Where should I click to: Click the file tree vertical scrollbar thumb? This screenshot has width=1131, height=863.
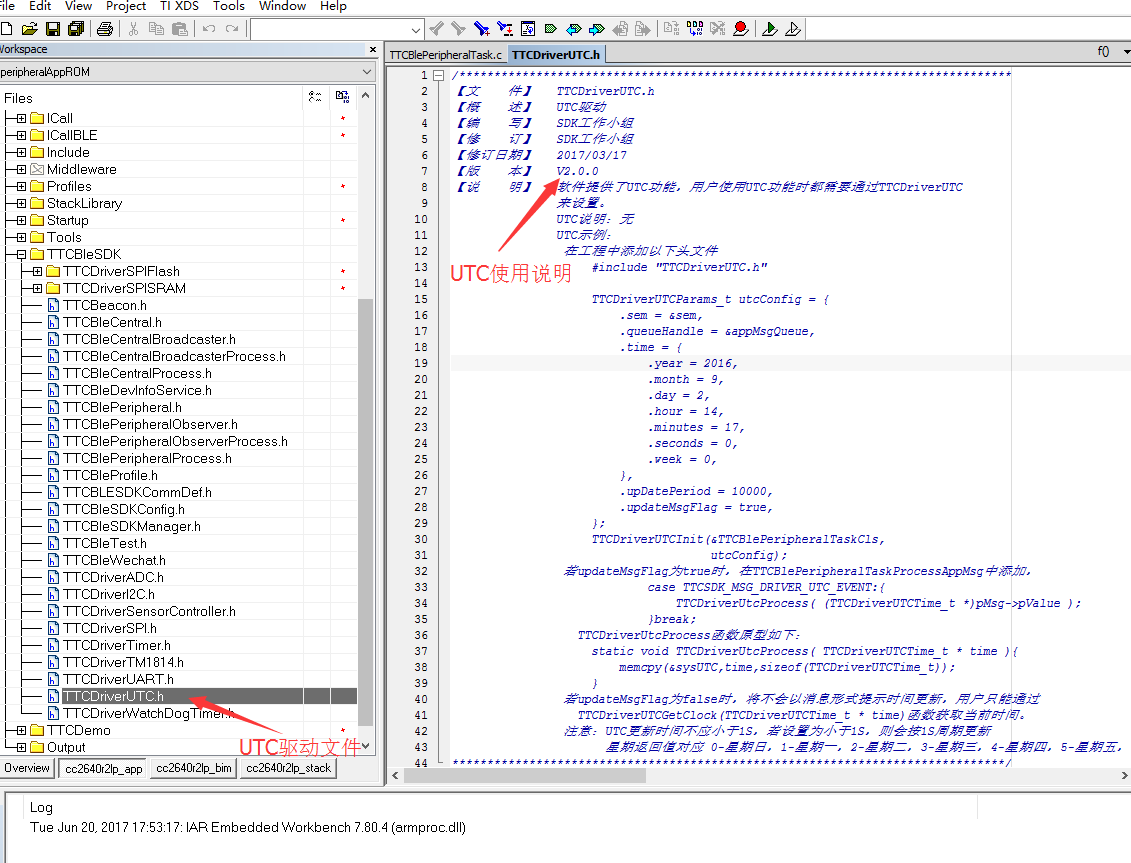pyautogui.click(x=366, y=512)
